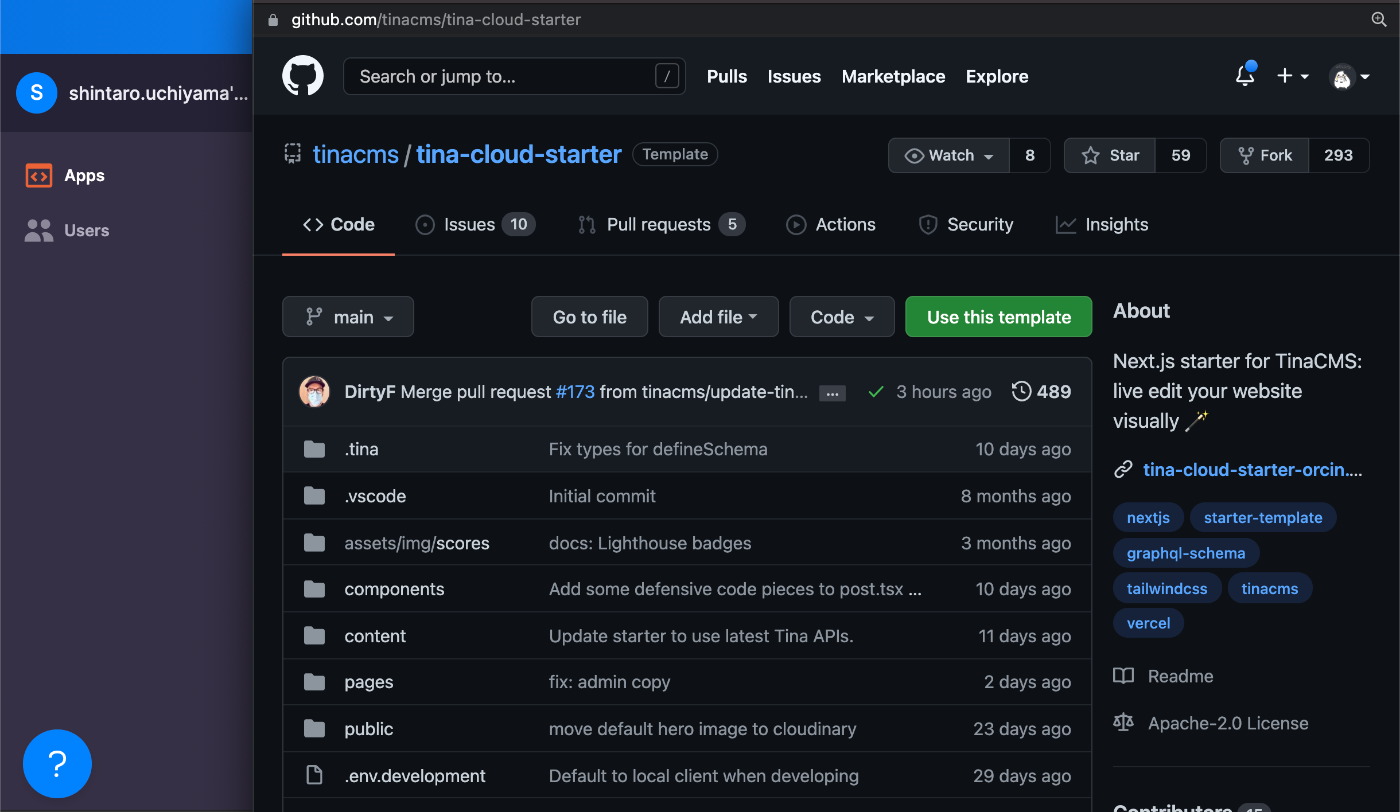Click watchers count 8
Screen dimensions: 1400x812
[1030, 155]
